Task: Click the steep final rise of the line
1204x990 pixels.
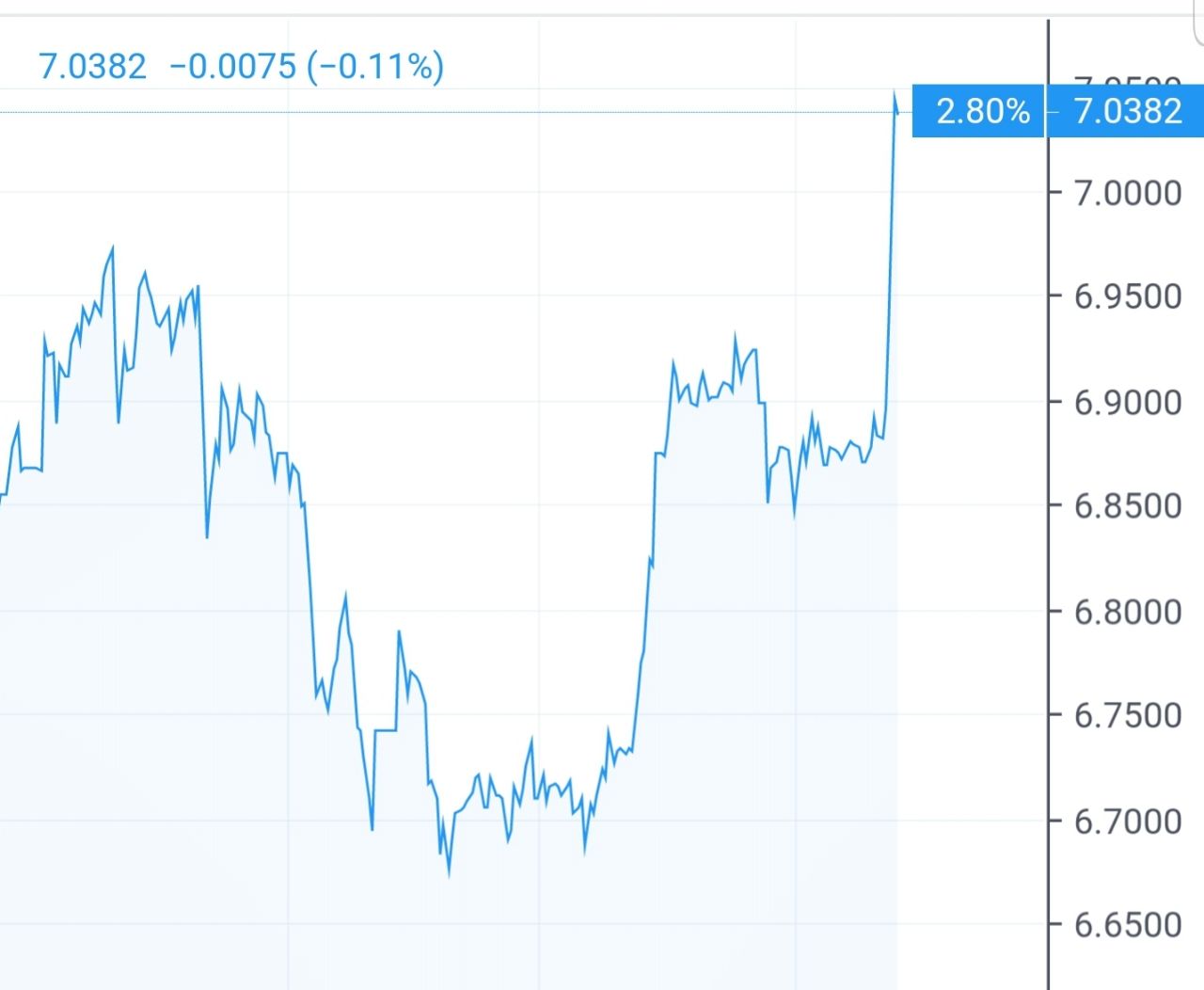Action: coord(889,282)
